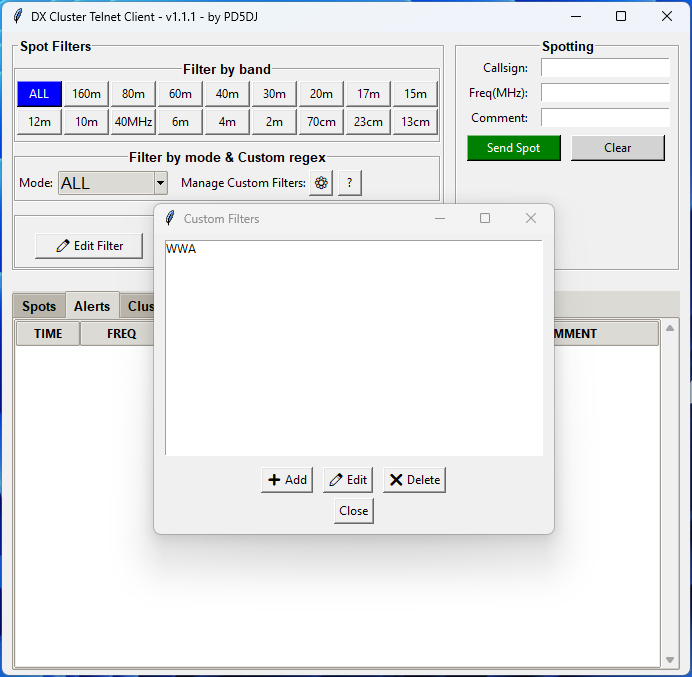Close the Custom Filters dialog window
Screen dimensions: 692x677
[x=353, y=511]
